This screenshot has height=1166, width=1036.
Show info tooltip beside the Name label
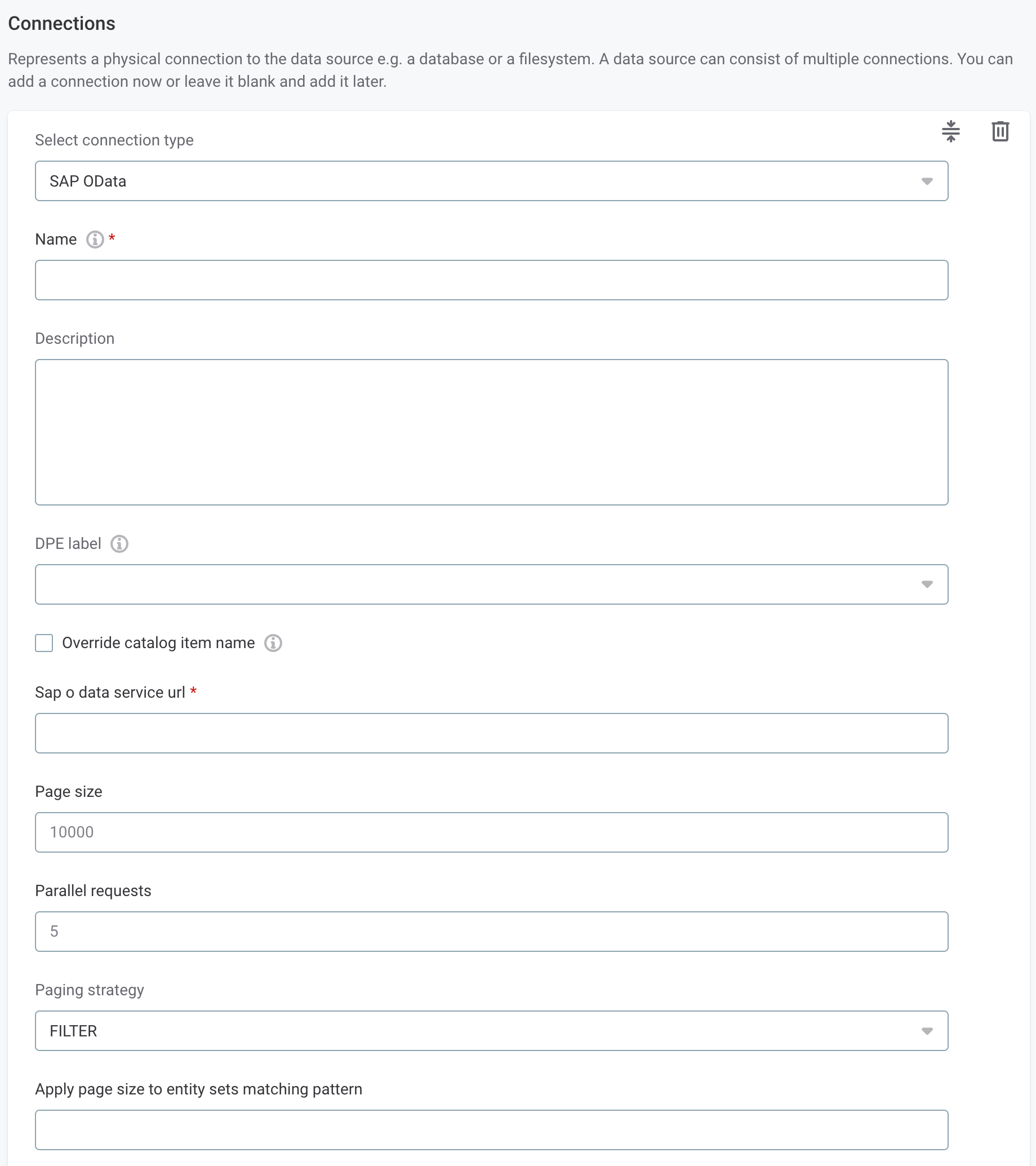[x=95, y=240]
